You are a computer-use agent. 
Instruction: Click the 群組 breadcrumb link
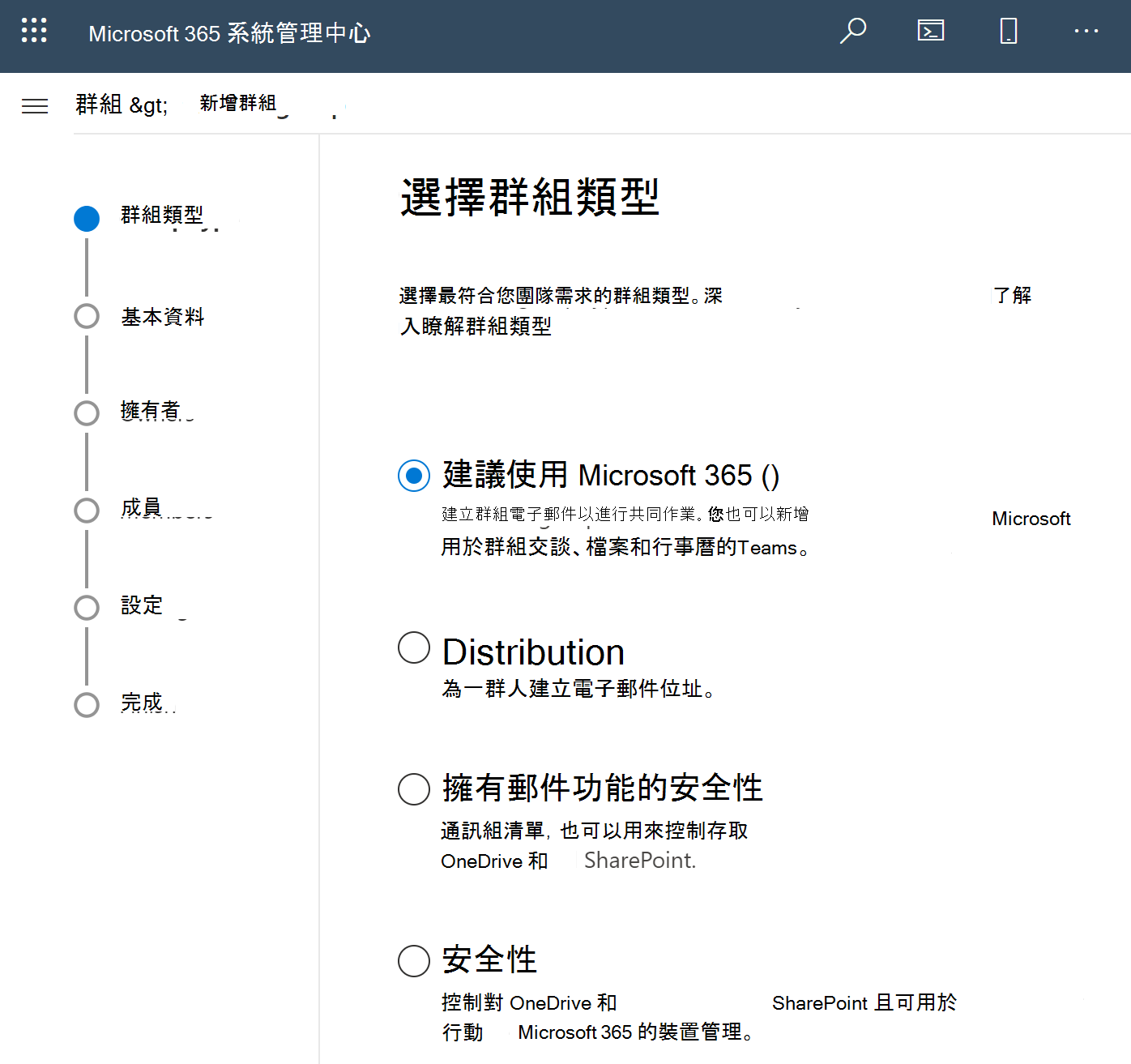[x=98, y=105]
